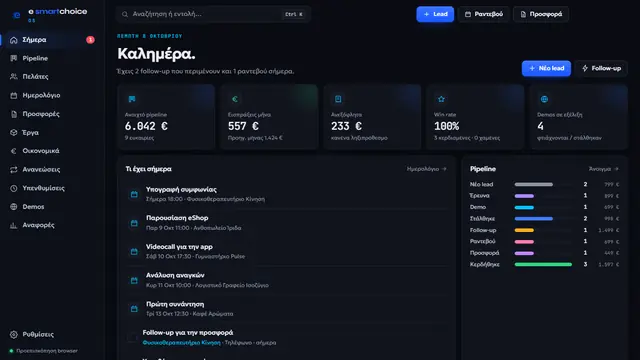
Task: Click the Προσφορά button in top bar
Action: pyautogui.click(x=541, y=14)
